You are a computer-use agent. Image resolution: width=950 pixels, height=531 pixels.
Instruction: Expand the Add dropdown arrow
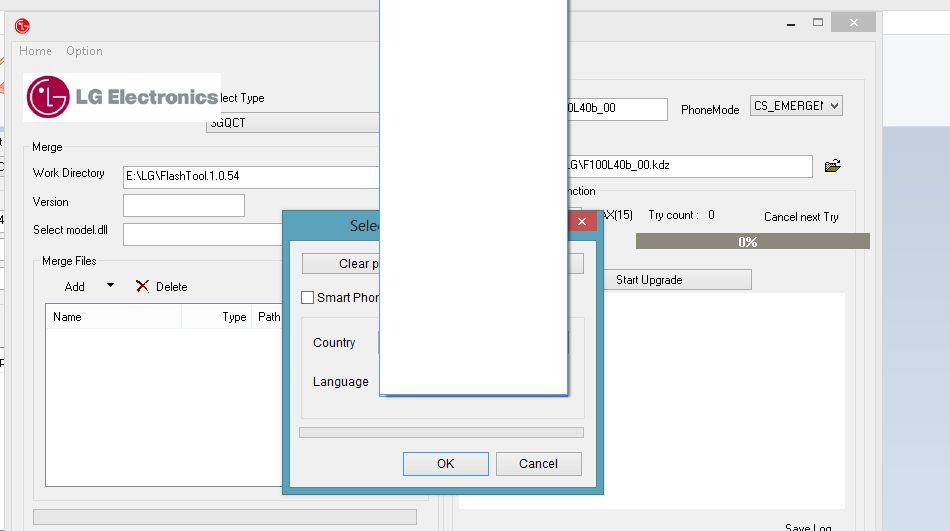pyautogui.click(x=110, y=285)
